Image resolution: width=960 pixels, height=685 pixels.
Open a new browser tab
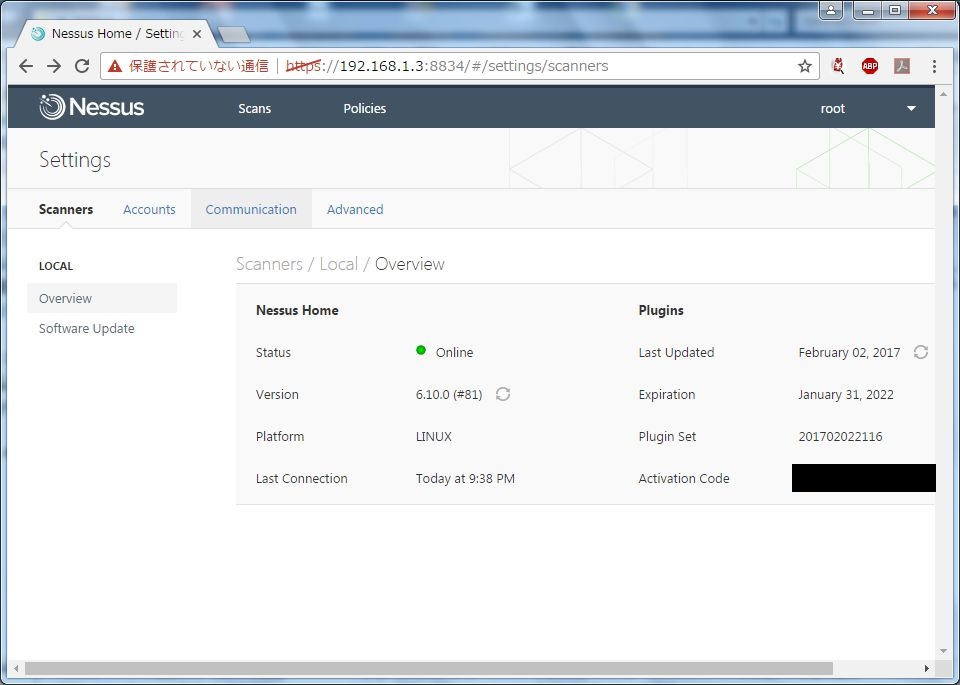pyautogui.click(x=234, y=34)
